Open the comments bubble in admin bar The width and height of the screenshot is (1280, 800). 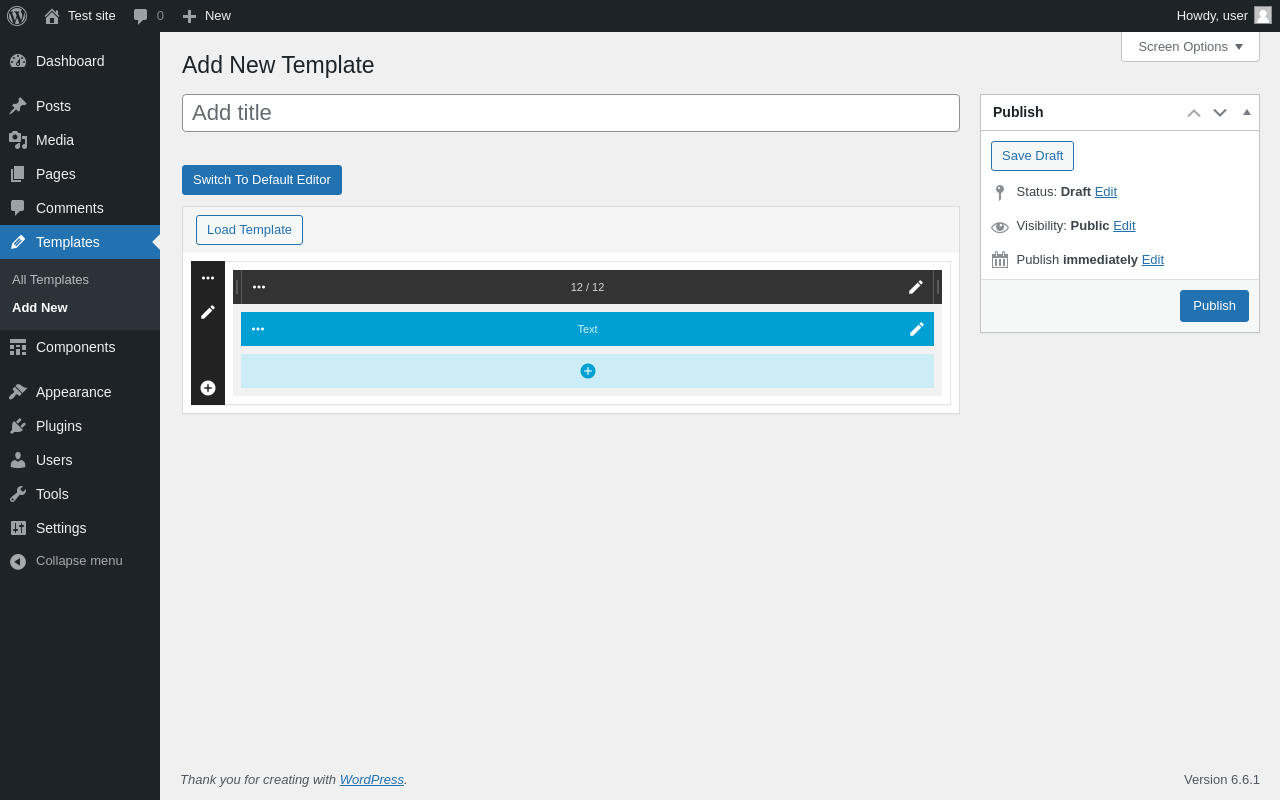pyautogui.click(x=149, y=16)
